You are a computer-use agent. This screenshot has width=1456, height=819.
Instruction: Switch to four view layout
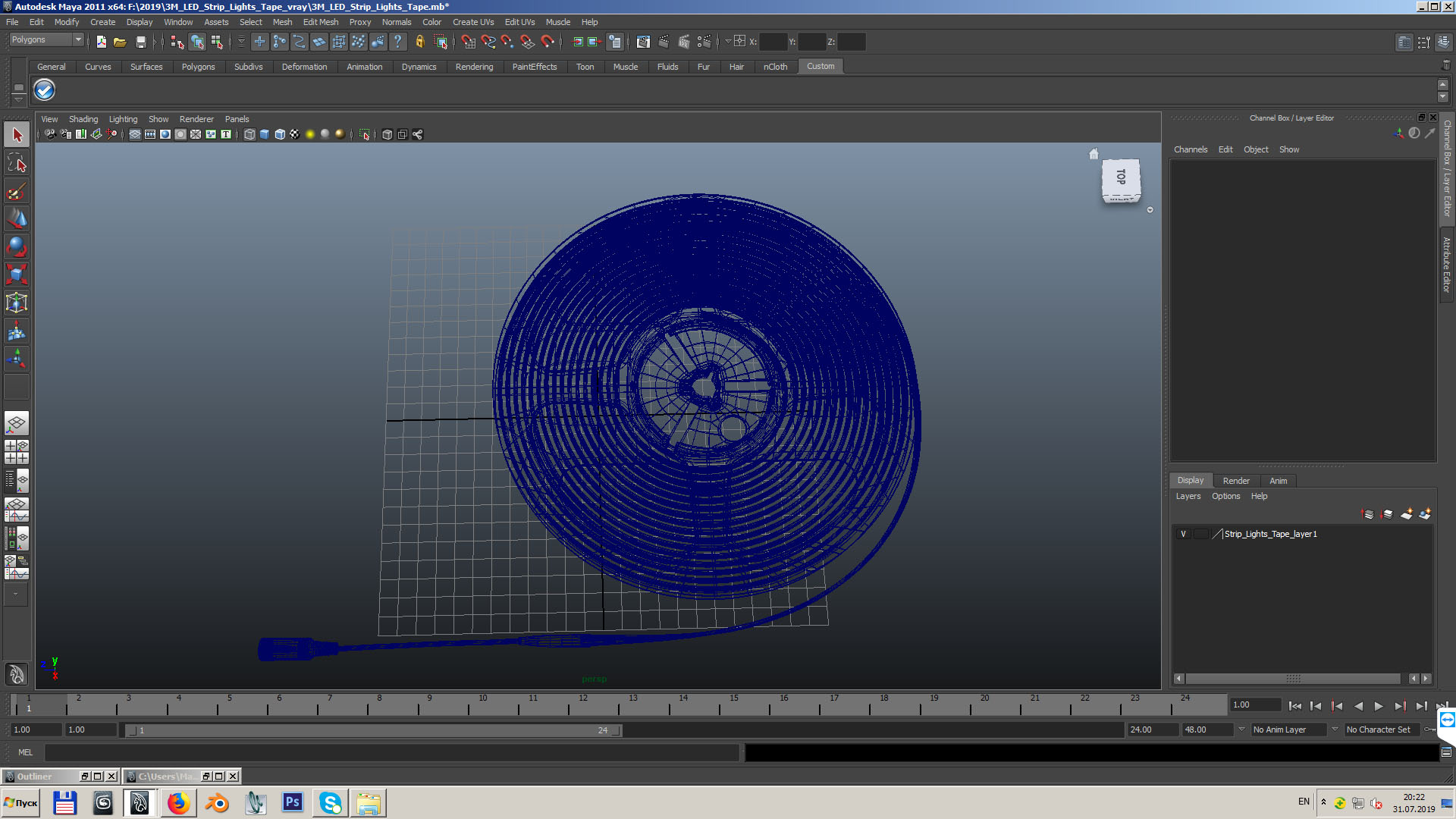(17, 452)
